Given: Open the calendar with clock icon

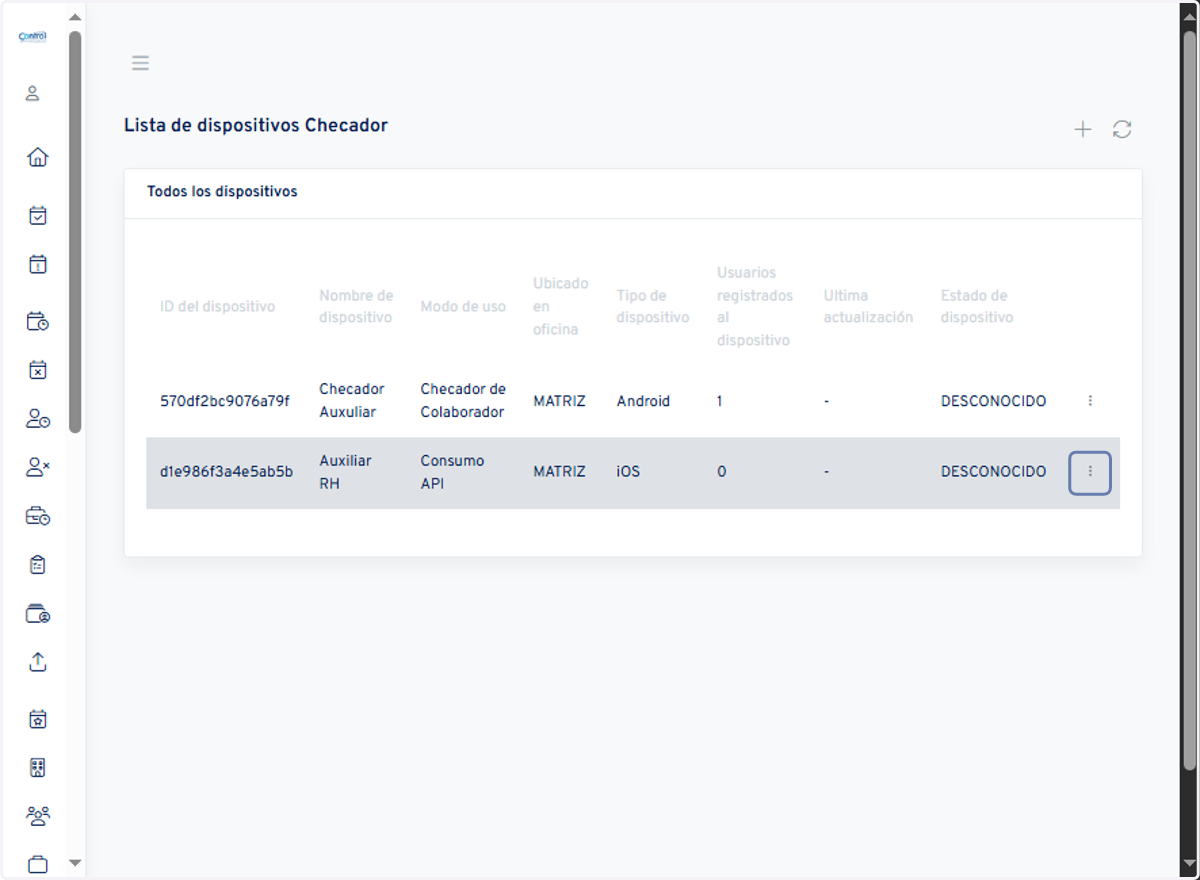Looking at the screenshot, I should (37, 321).
